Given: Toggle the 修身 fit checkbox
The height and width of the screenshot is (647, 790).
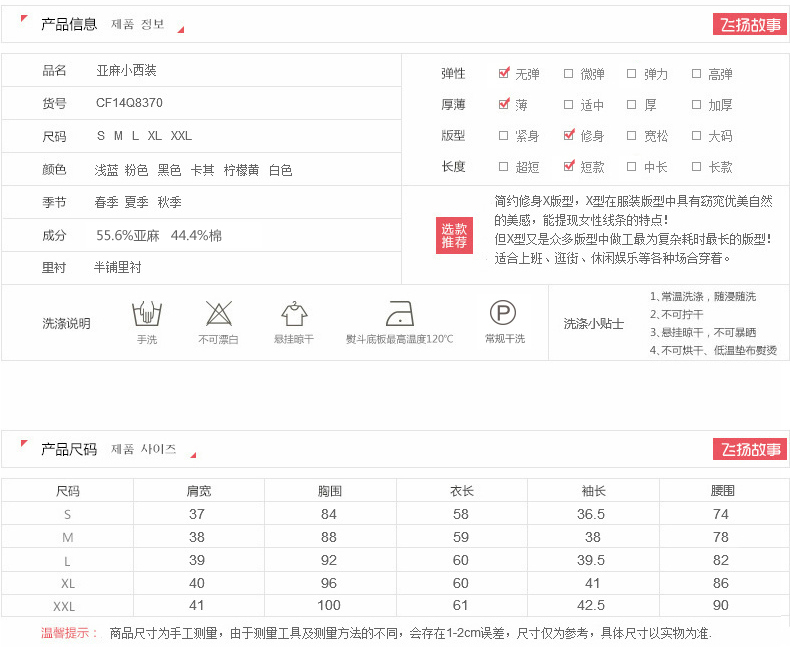Looking at the screenshot, I should coord(569,135).
